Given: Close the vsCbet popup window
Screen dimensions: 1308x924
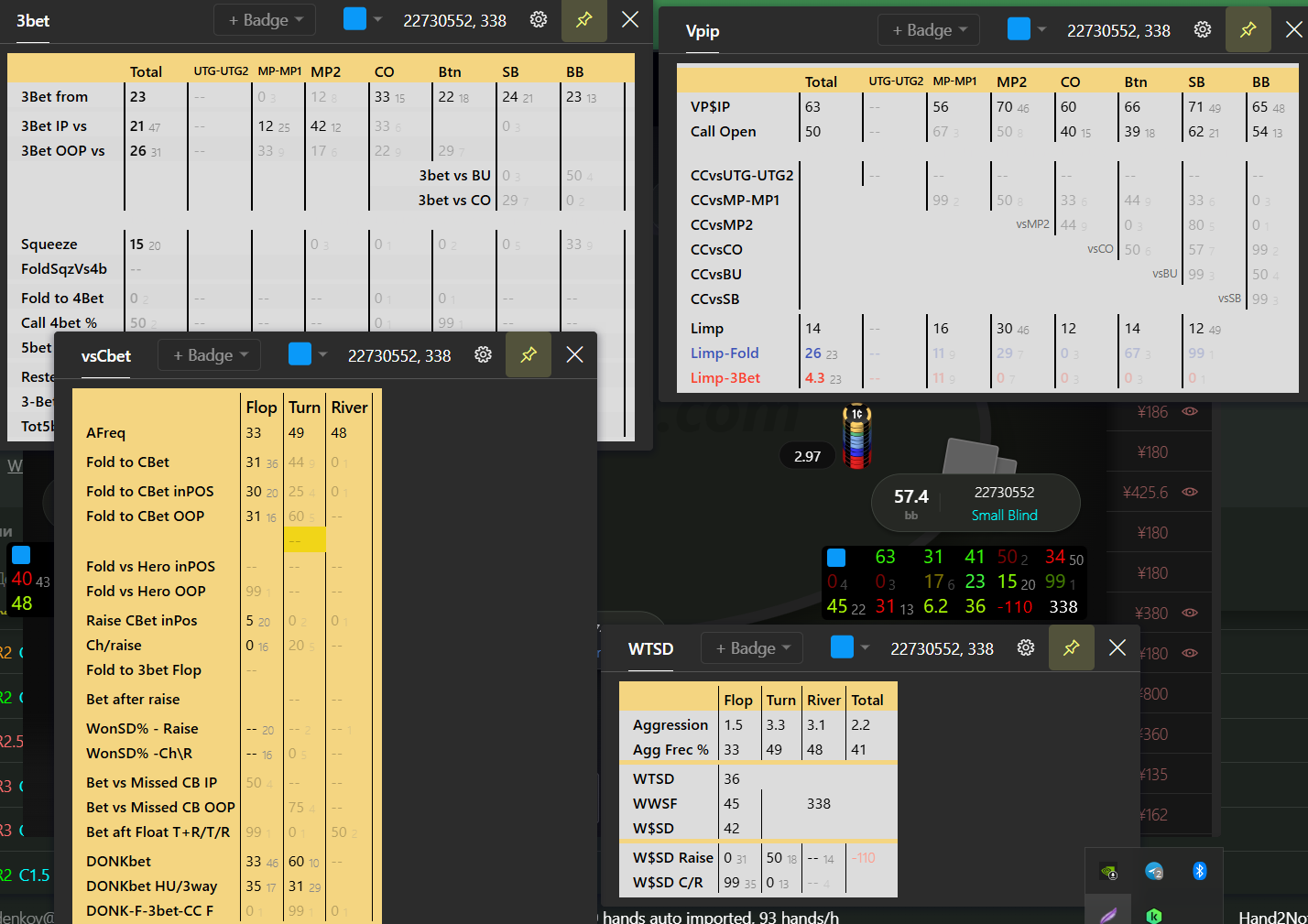Looking at the screenshot, I should pyautogui.click(x=574, y=355).
